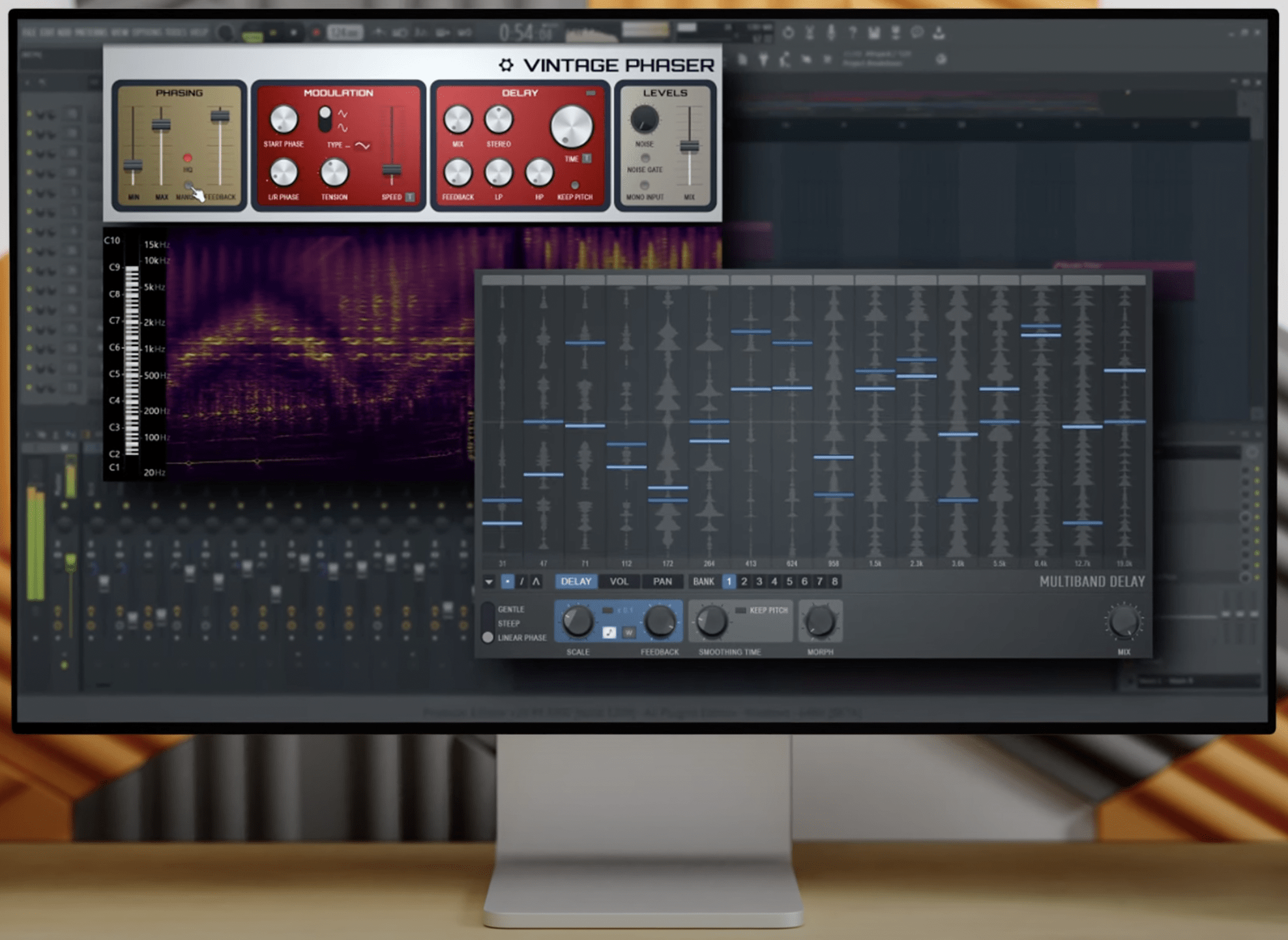Open the dropdown arrow at Multiband Delay bottom left
The image size is (1288, 940).
[488, 581]
